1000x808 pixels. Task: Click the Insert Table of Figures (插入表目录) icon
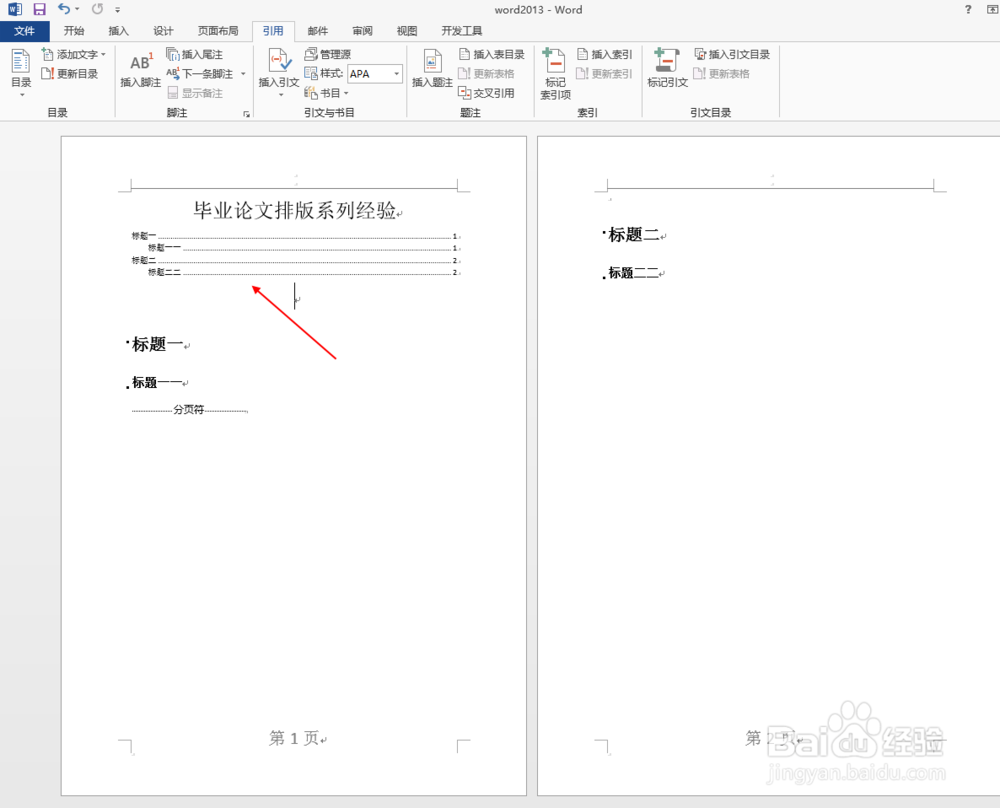[x=490, y=54]
